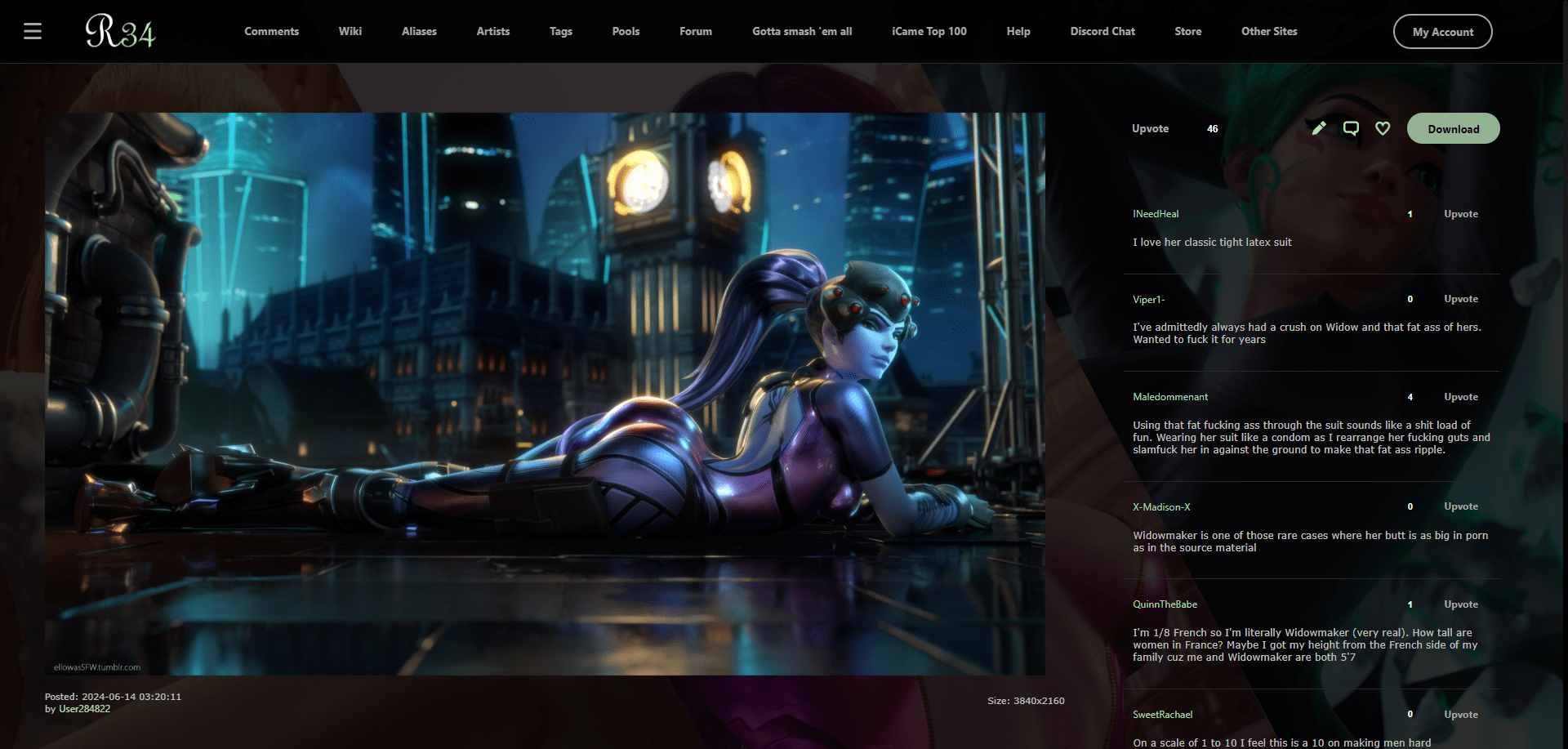The image size is (1568, 749).
Task: Open the Tags page
Action: pyautogui.click(x=561, y=31)
